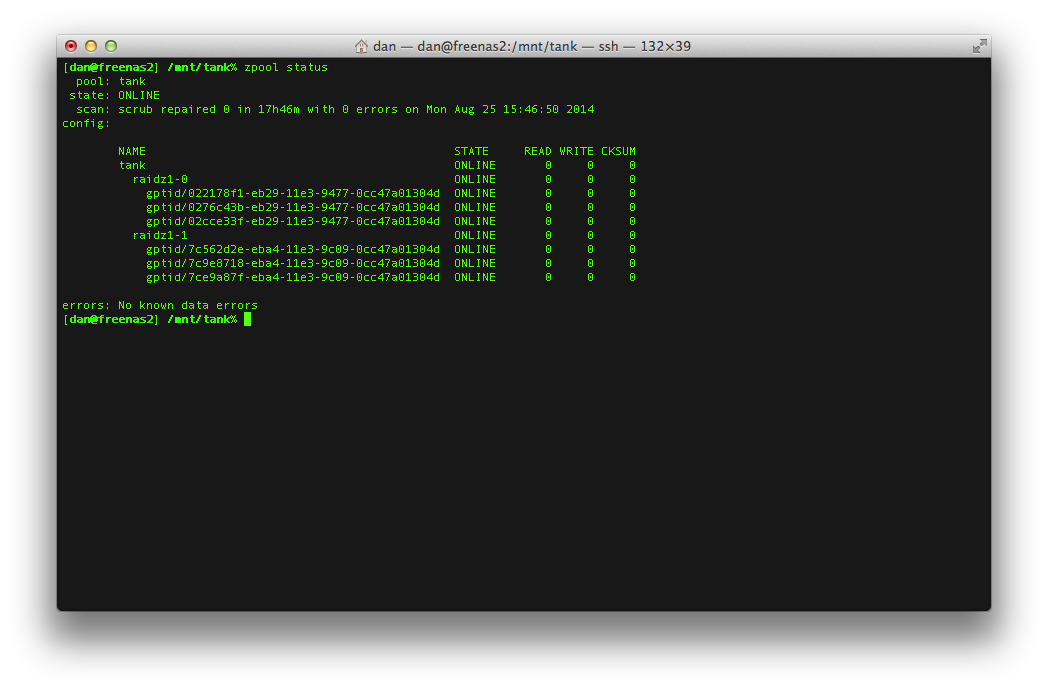Click the NAME column header
Viewport: 1048px width, 690px height.
tap(132, 152)
